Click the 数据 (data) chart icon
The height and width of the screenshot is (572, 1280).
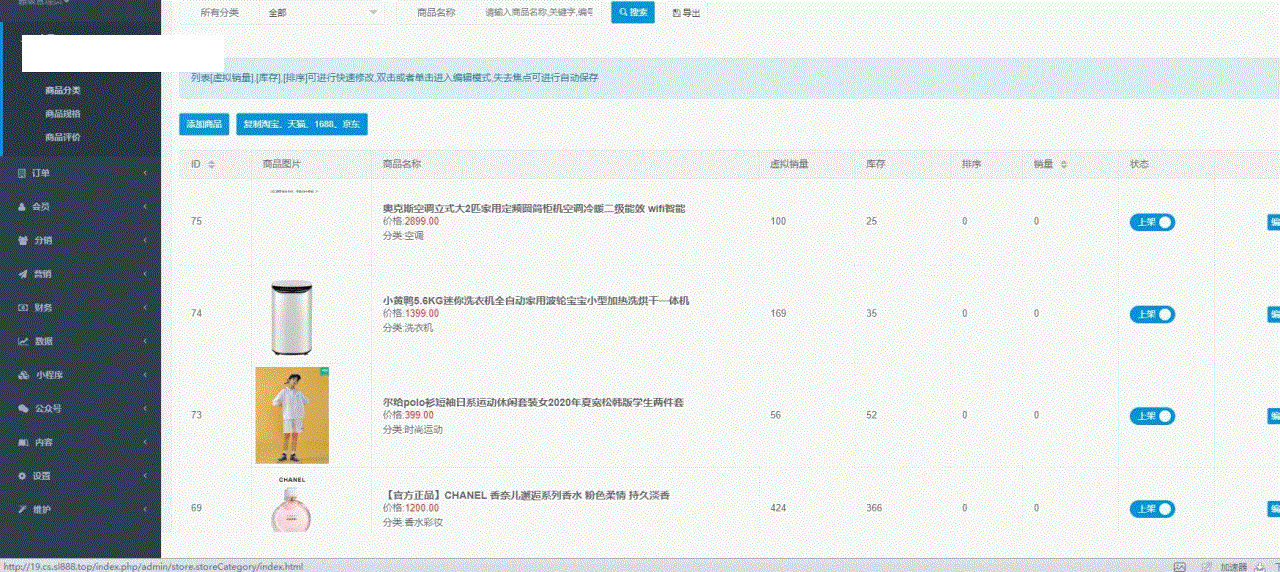pos(22,341)
